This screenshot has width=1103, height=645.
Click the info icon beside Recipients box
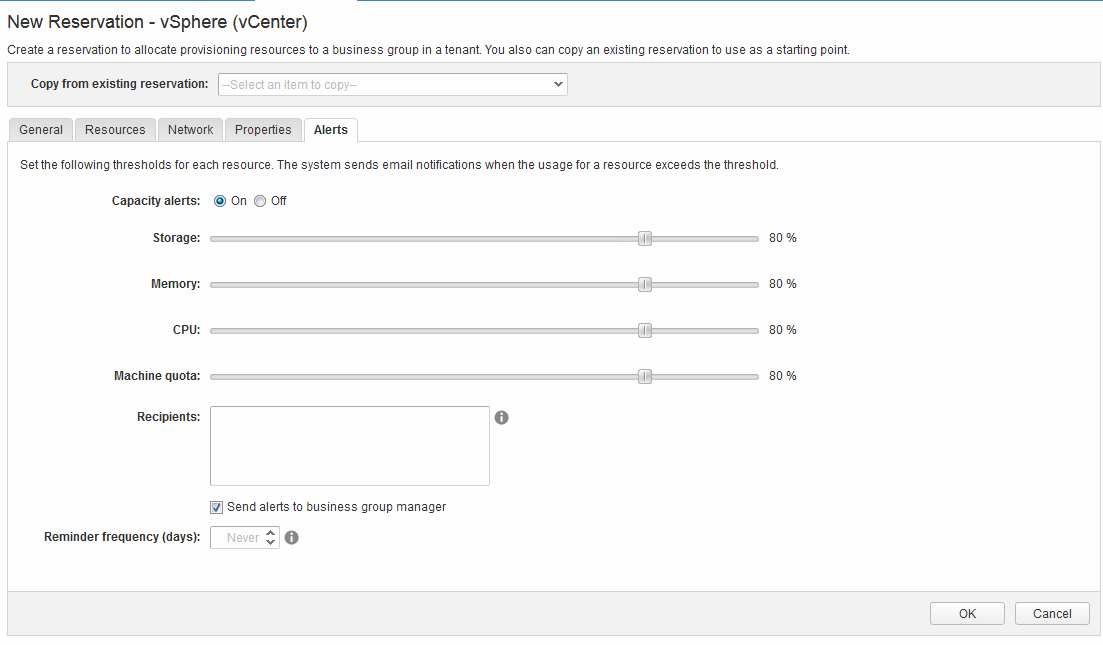[x=502, y=417]
